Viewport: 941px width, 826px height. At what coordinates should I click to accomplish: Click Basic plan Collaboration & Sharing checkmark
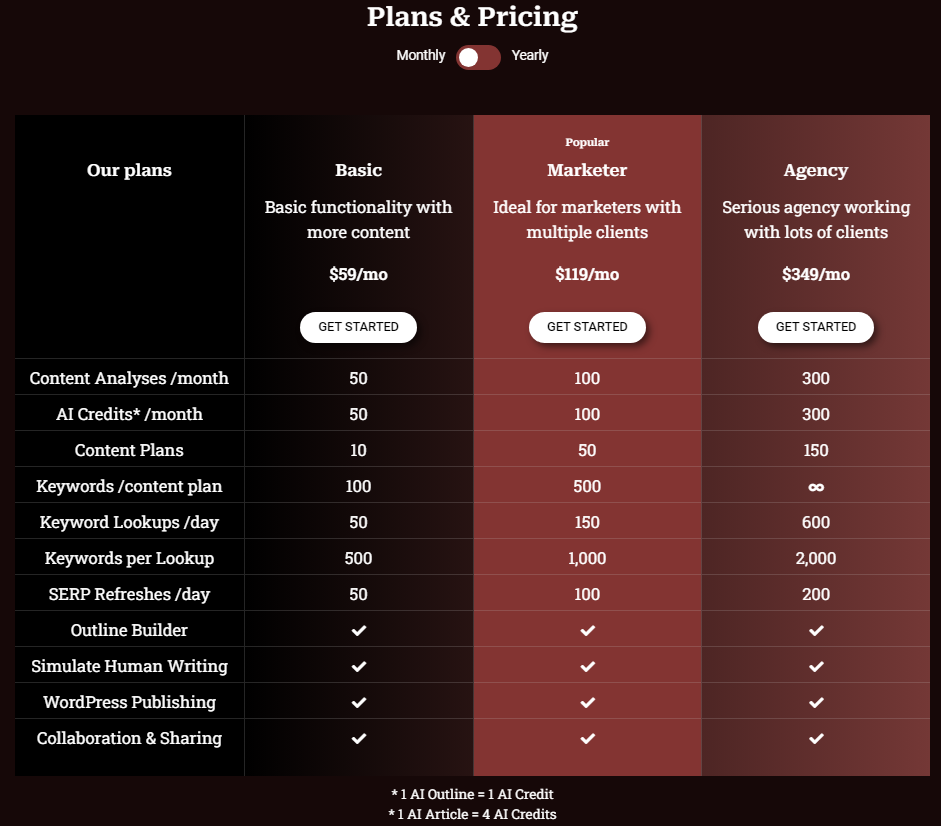359,738
